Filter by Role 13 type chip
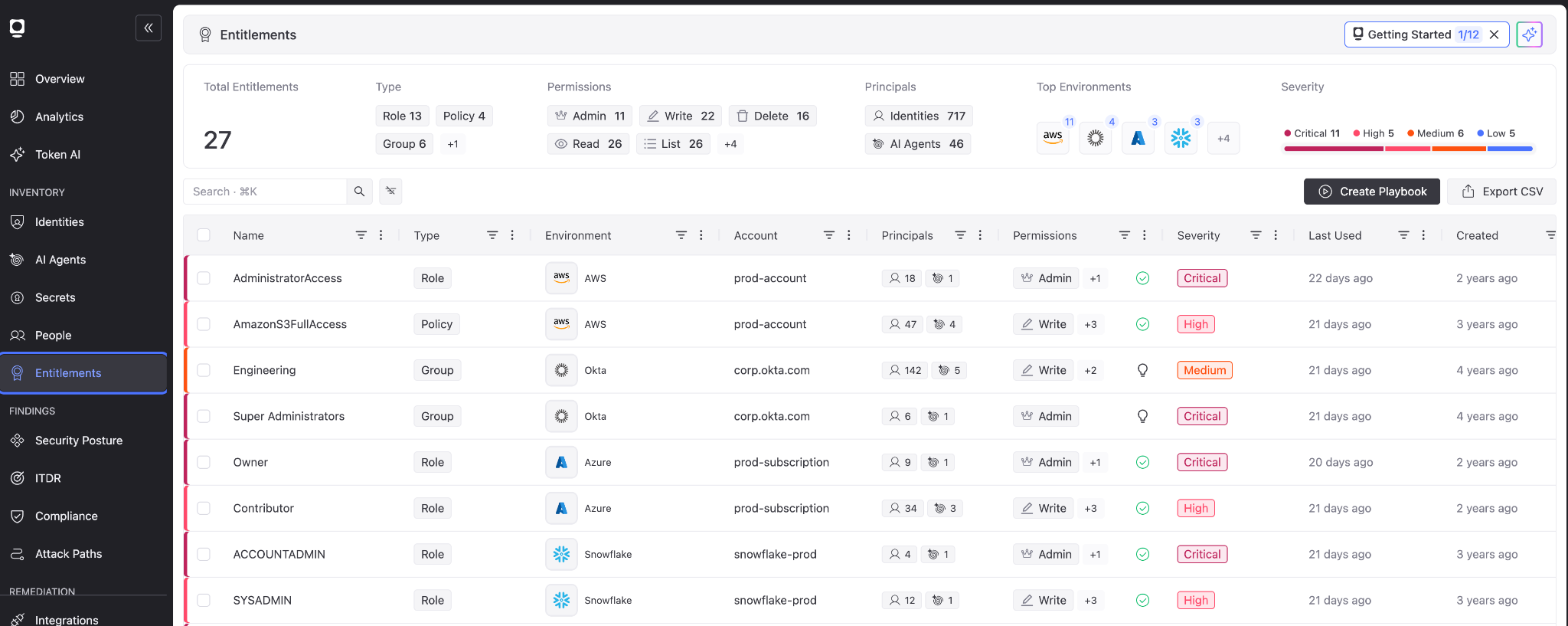Viewport: 1568px width, 626px height. (402, 116)
